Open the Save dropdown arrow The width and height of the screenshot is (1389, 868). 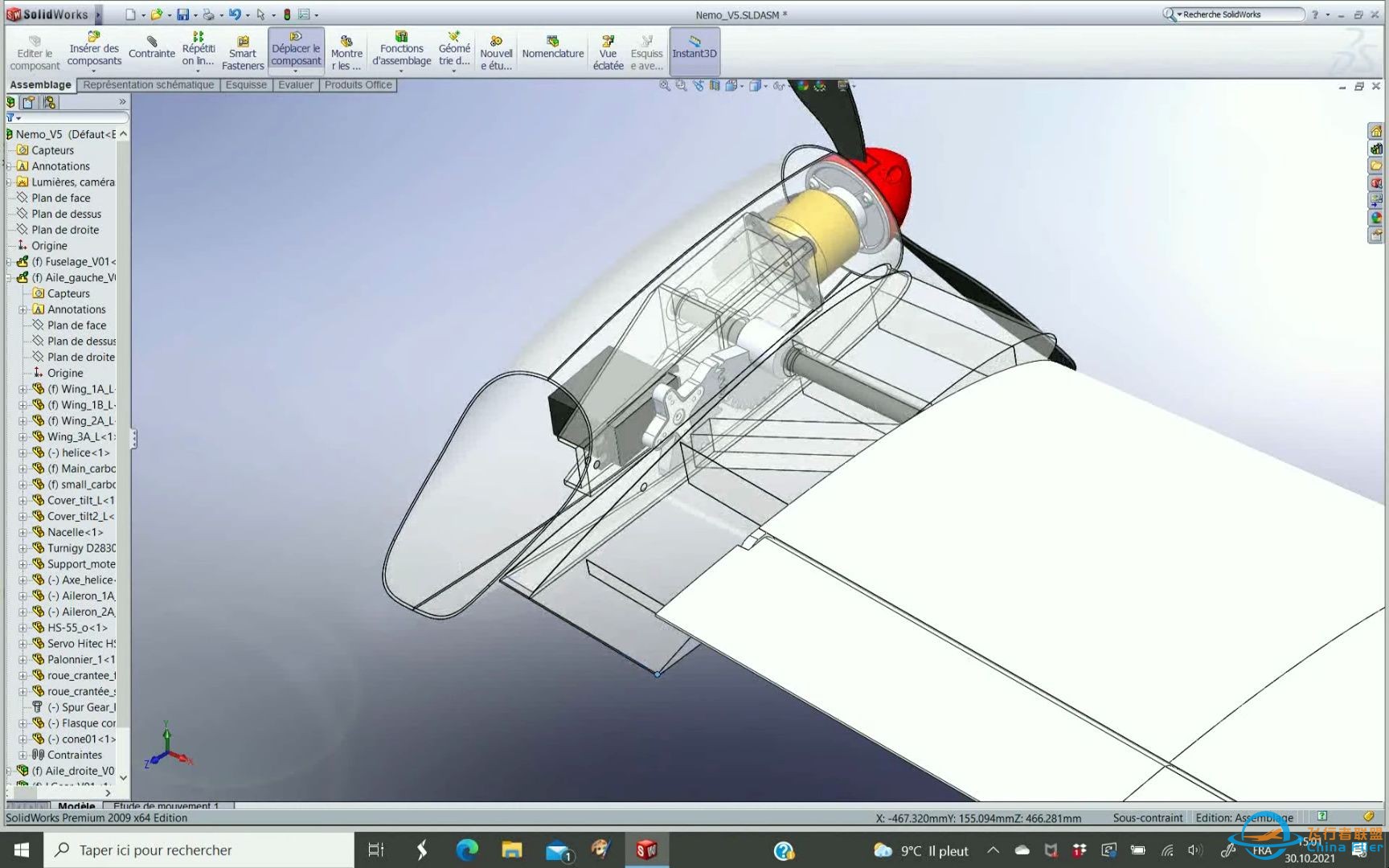pos(195,15)
